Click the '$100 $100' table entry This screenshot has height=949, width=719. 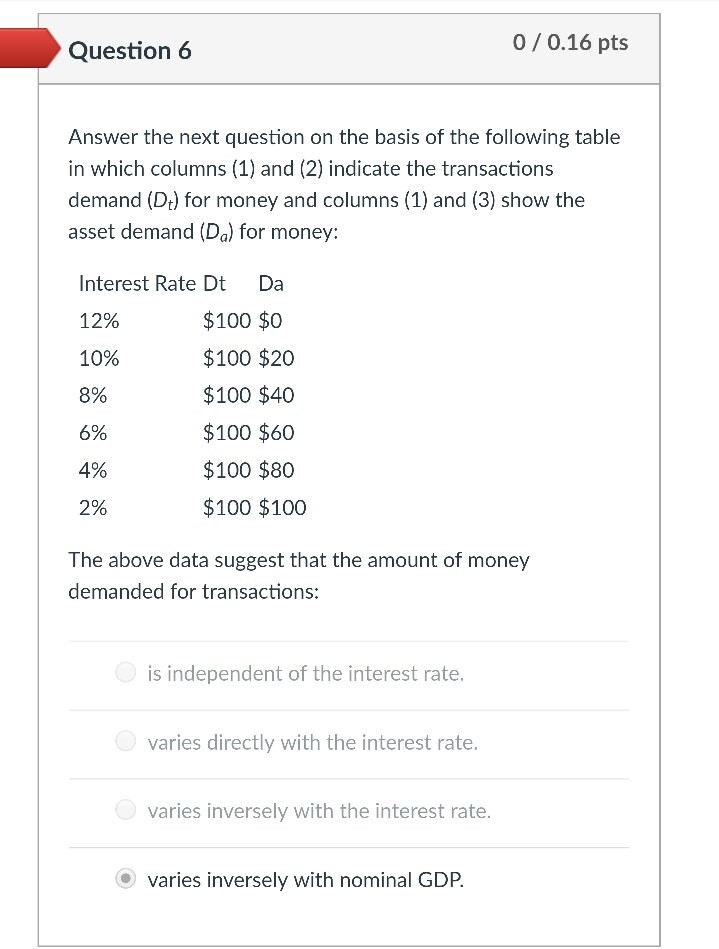click(254, 507)
